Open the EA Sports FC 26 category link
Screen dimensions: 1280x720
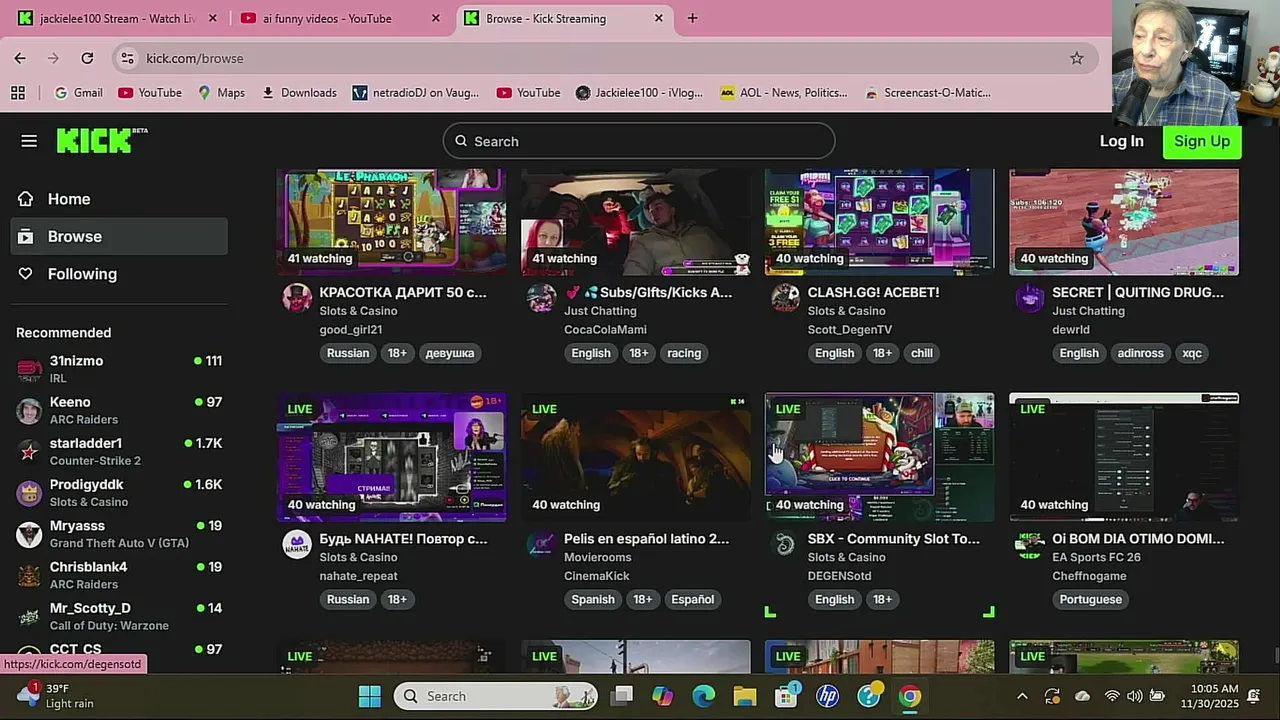1096,557
